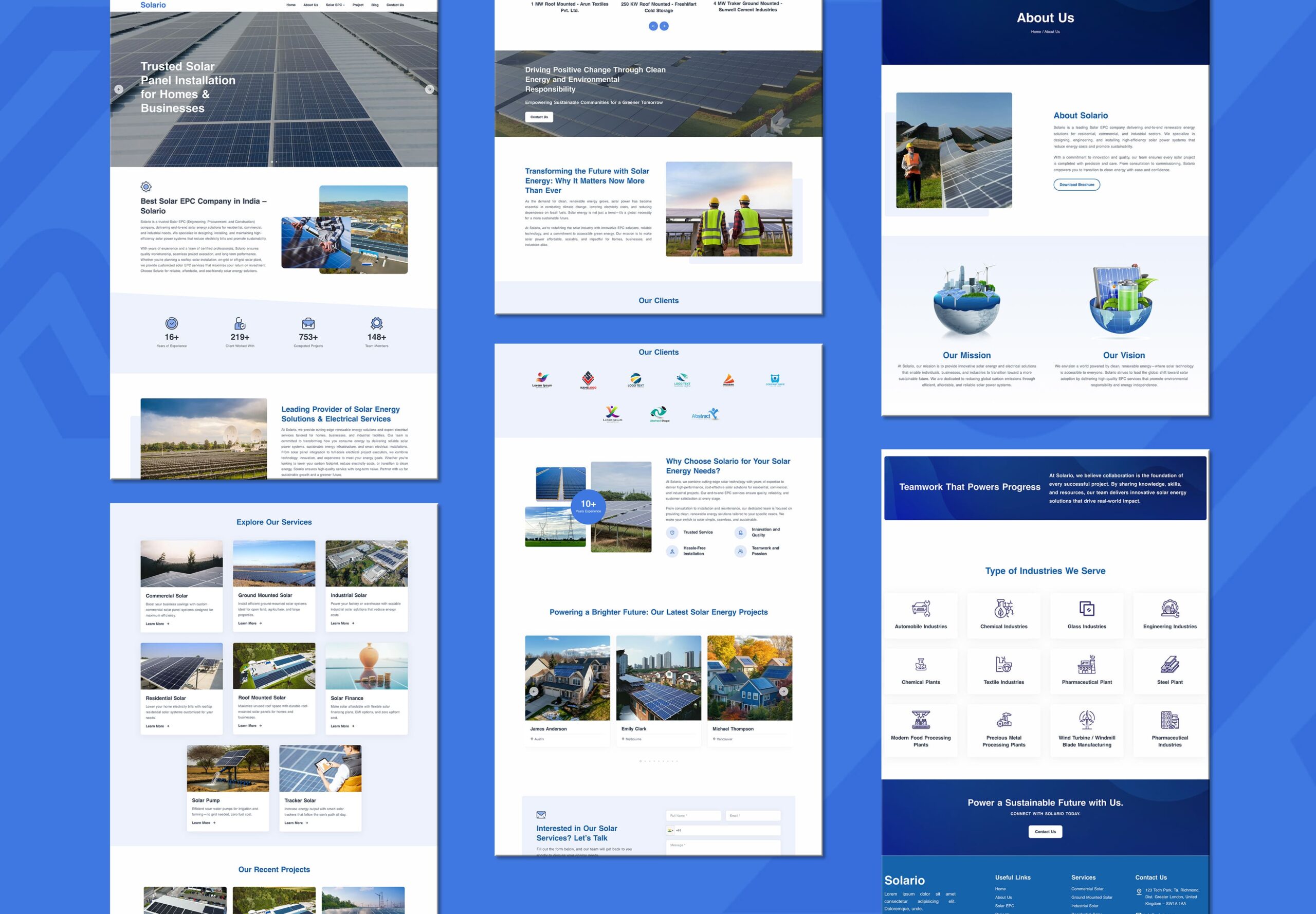
Task: Click the Solario logo in the header
Action: pos(153,5)
